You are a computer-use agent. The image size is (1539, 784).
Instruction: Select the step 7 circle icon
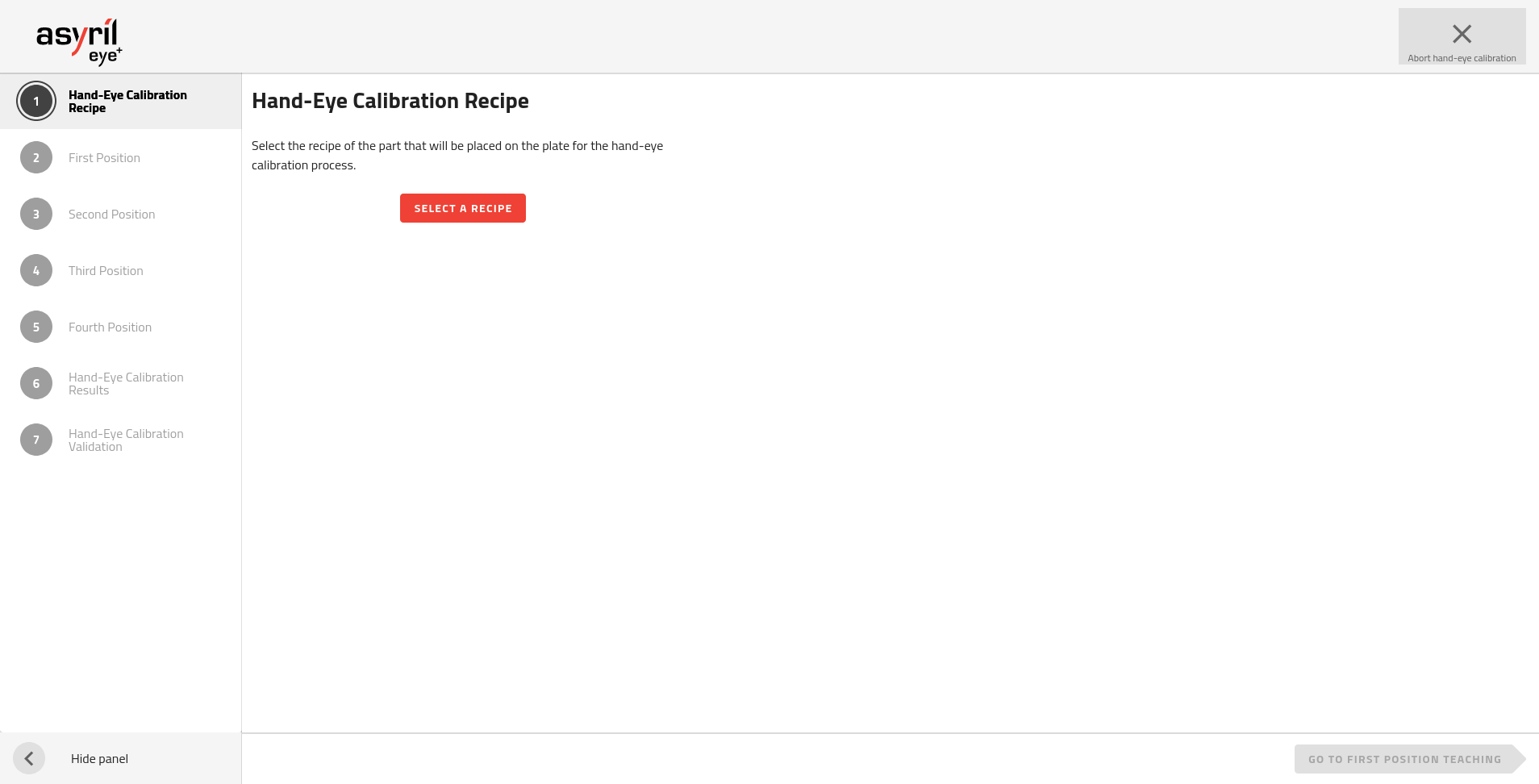36,440
